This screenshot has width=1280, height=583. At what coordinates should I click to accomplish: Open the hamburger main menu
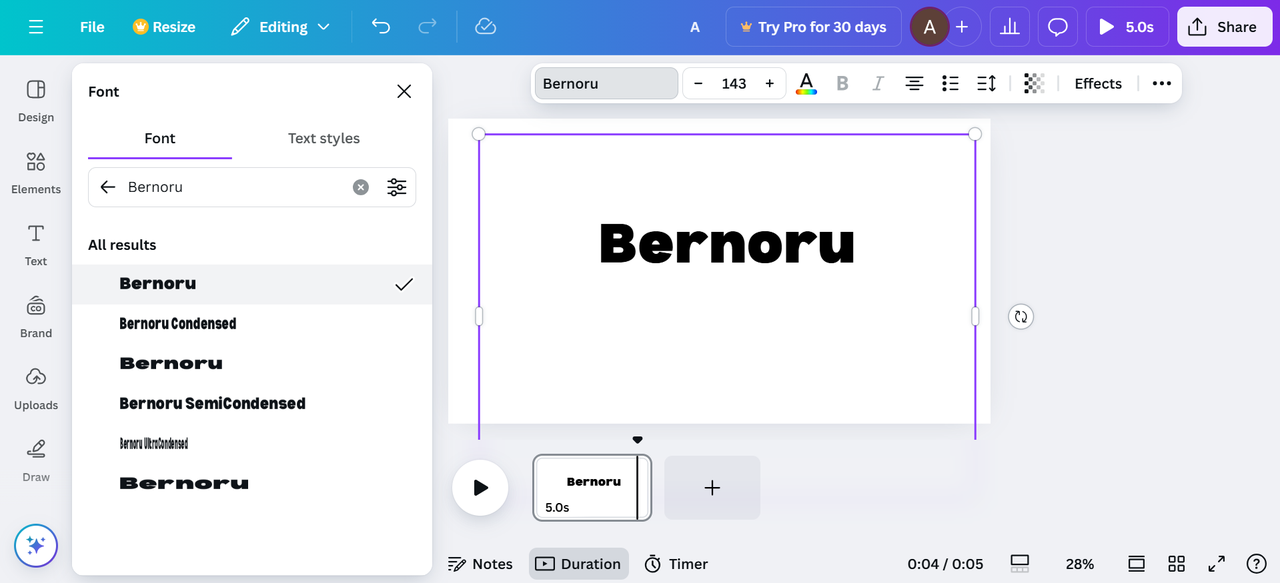point(36,27)
